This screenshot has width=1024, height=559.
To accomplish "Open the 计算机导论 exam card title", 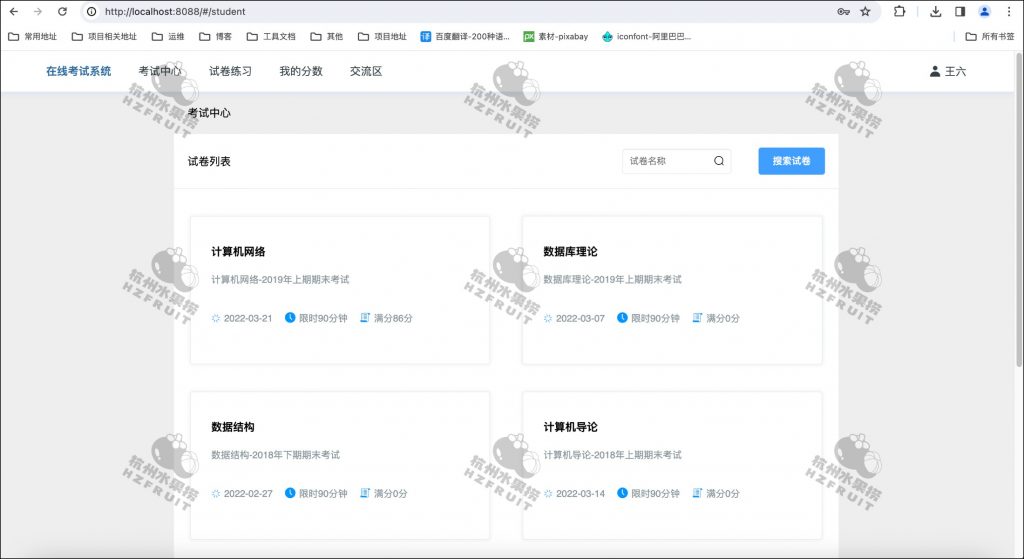I will click(x=570, y=427).
